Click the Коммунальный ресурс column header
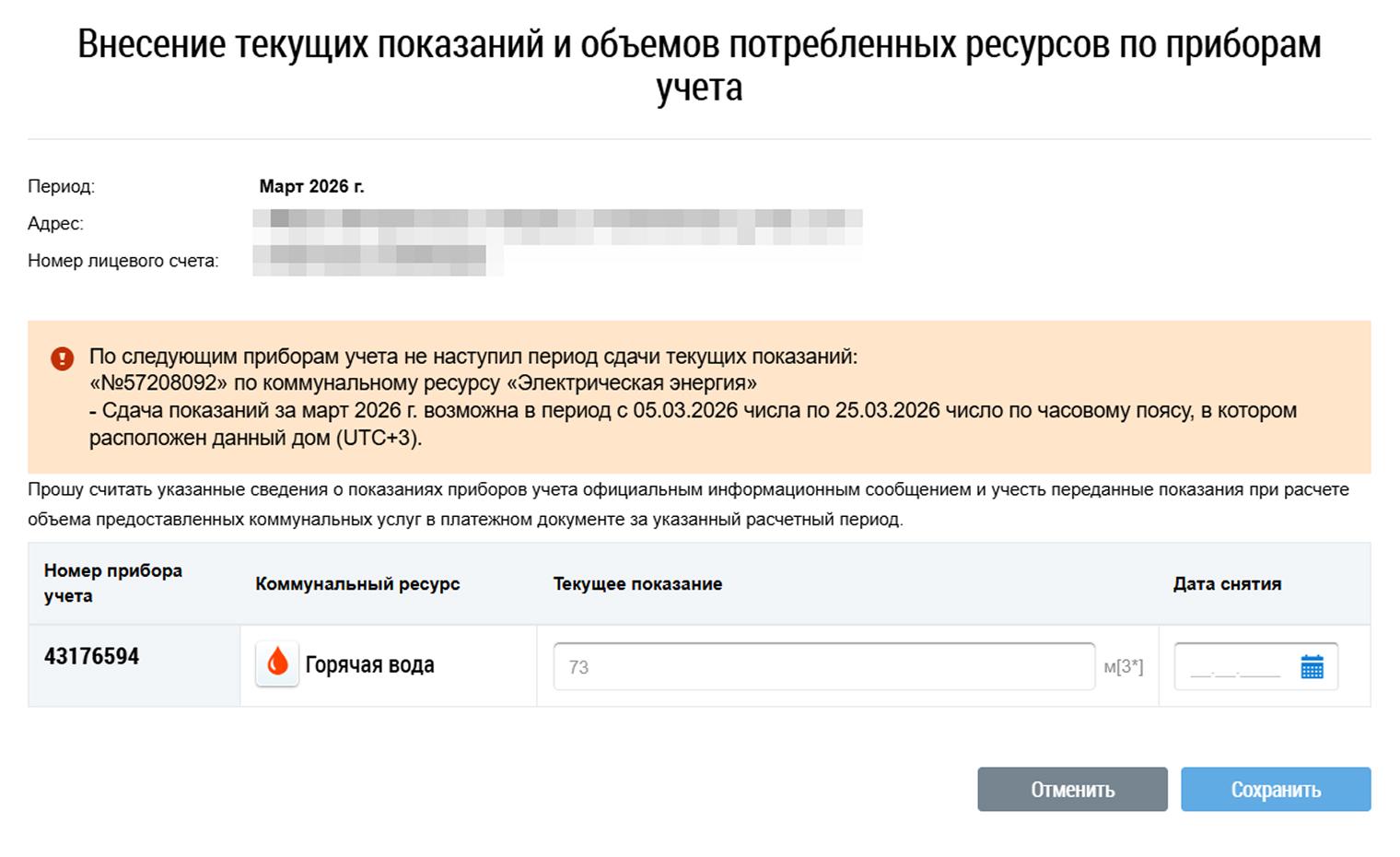1400x857 pixels. point(357,584)
